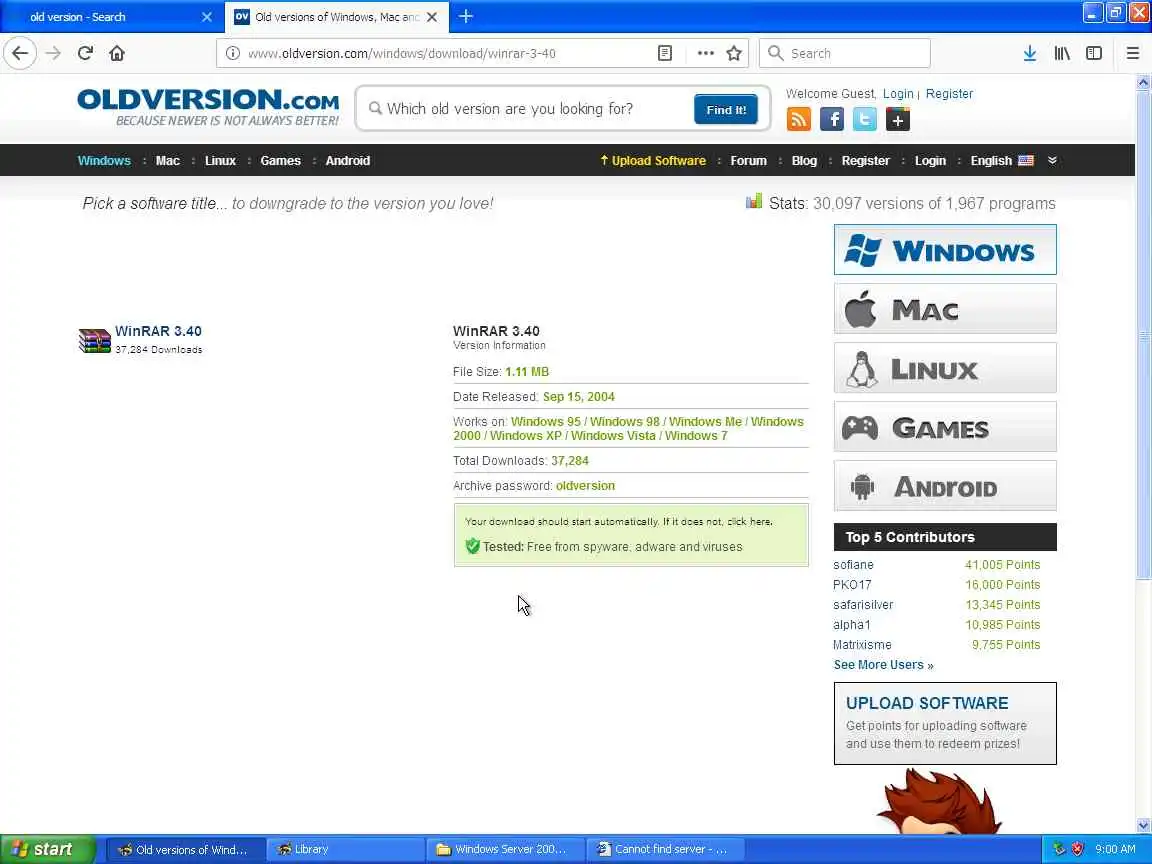Visit the OldVersion Facebook page icon
Viewport: 1152px width, 864px height.
pyautogui.click(x=832, y=119)
